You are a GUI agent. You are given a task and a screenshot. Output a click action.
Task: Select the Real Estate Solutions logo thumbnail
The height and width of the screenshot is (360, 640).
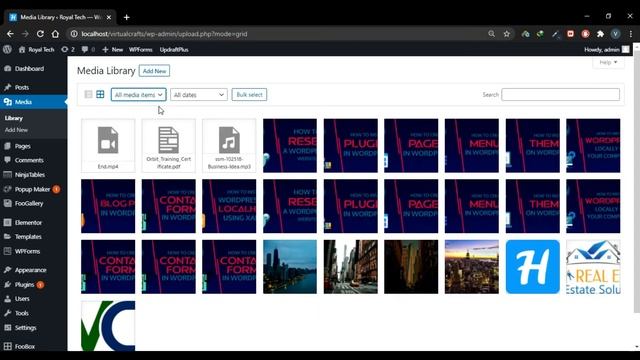point(593,267)
